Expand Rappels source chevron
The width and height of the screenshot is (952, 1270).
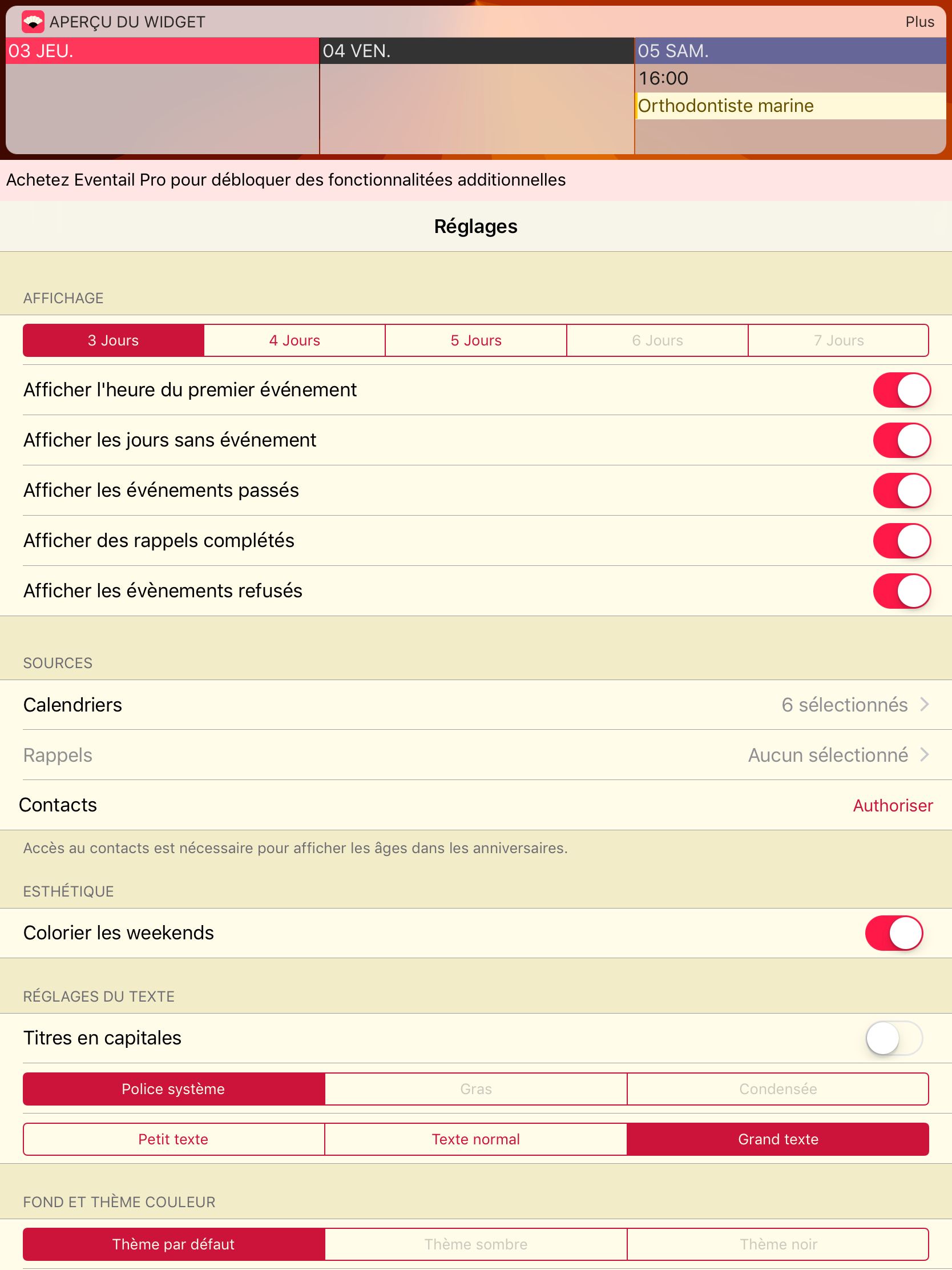[924, 755]
